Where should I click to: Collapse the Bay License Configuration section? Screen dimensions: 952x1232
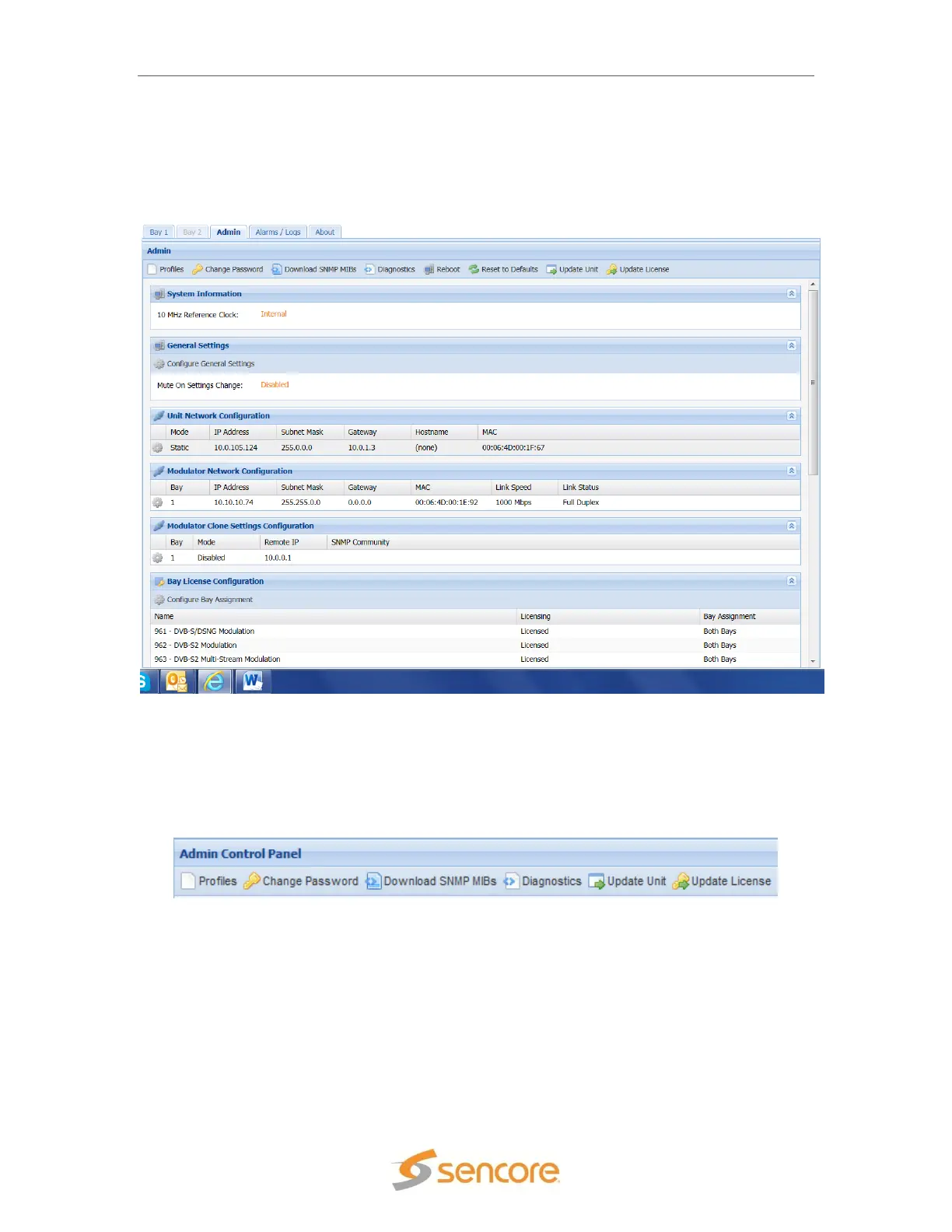point(791,581)
